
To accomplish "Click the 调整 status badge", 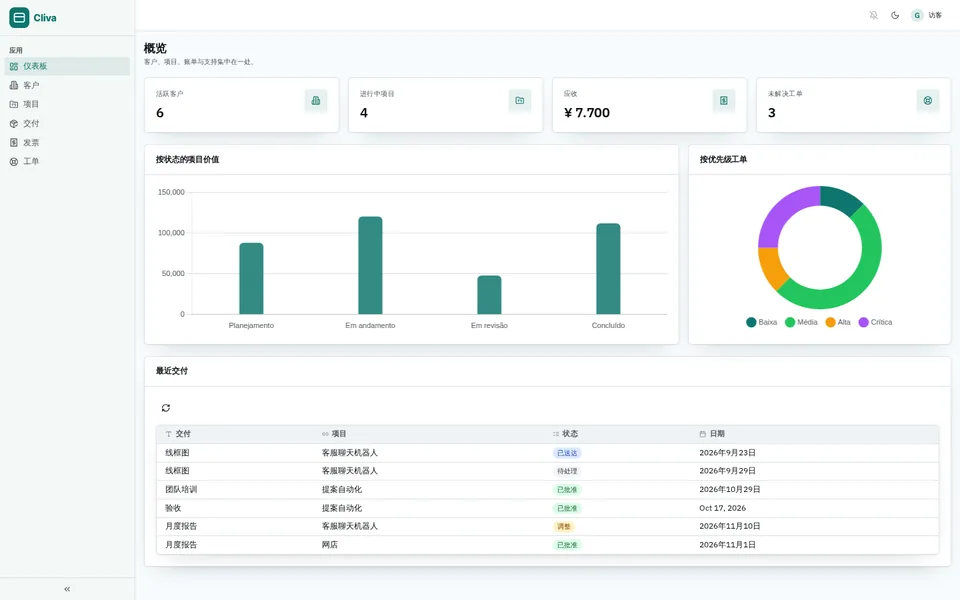I will (x=564, y=527).
